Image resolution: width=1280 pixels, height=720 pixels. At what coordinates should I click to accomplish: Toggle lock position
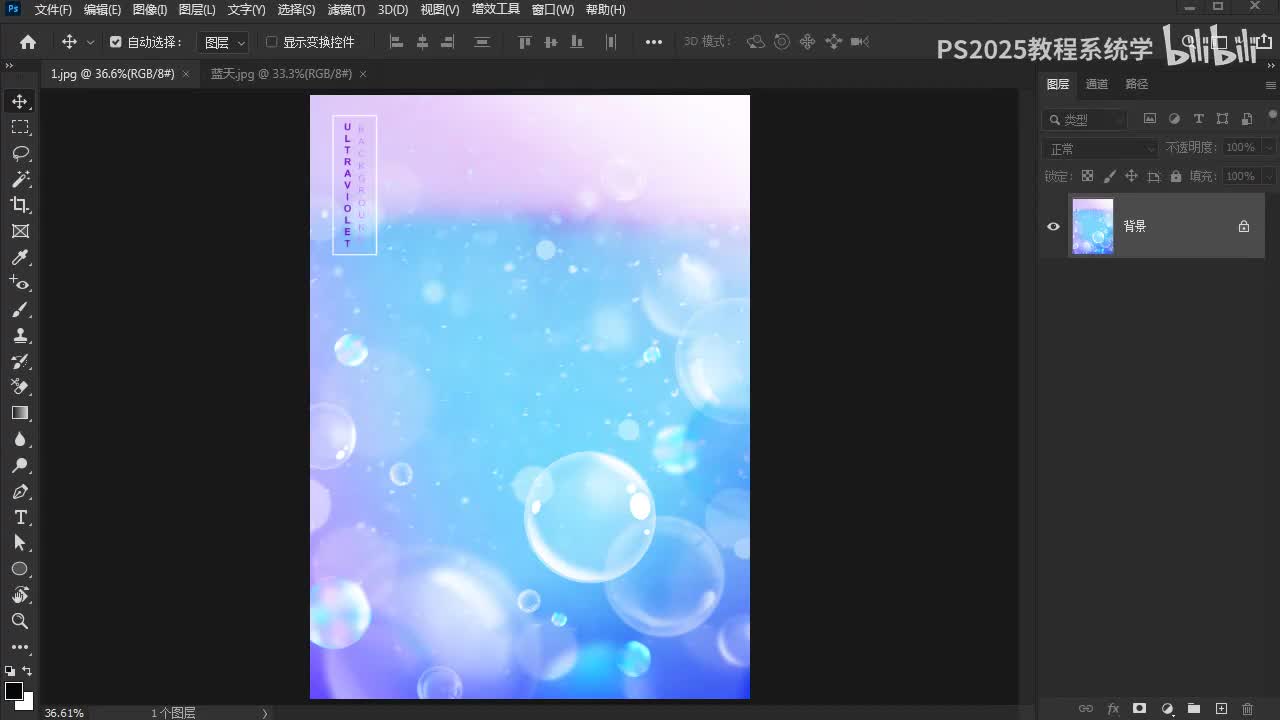(1131, 176)
